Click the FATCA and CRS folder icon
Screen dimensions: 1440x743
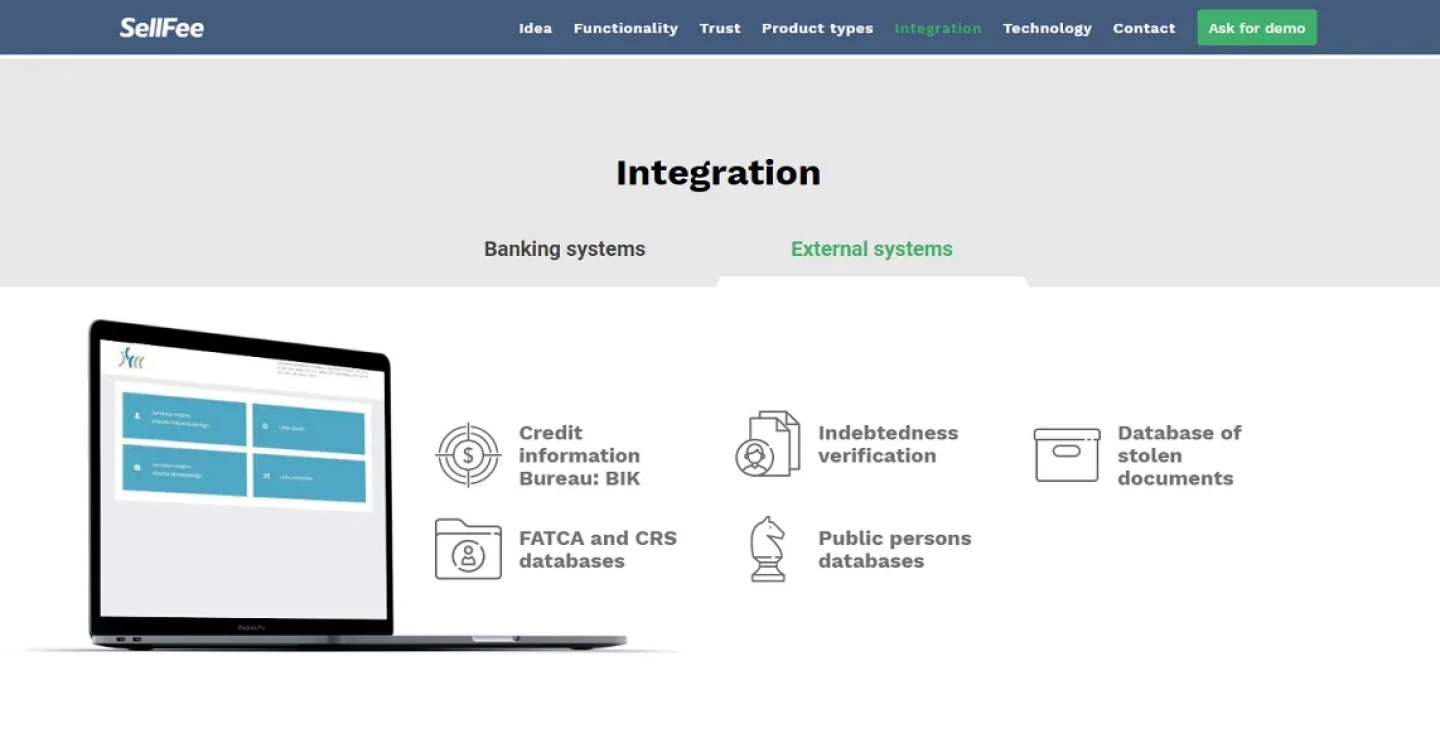468,549
